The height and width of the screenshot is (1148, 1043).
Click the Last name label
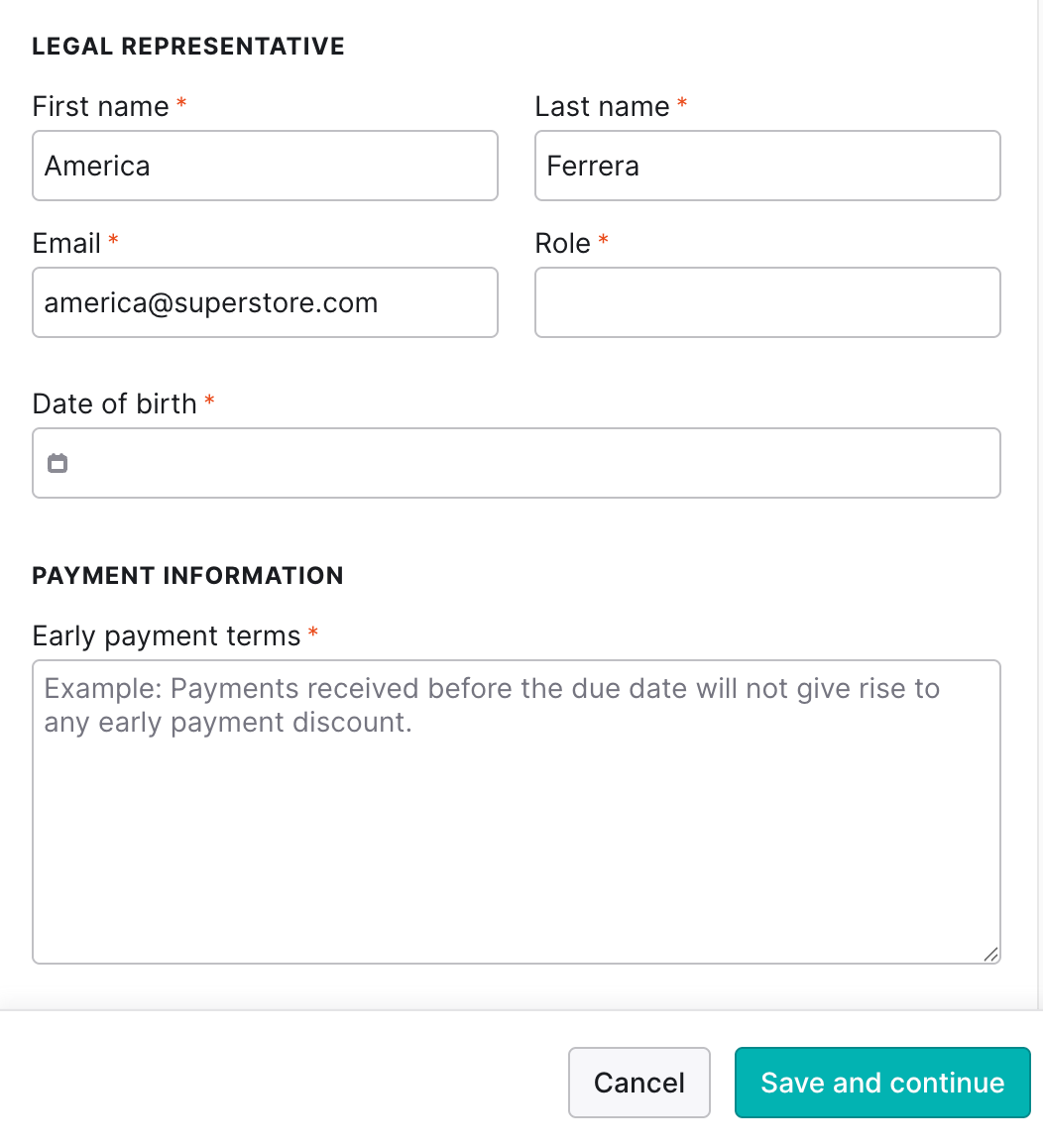pos(602,107)
